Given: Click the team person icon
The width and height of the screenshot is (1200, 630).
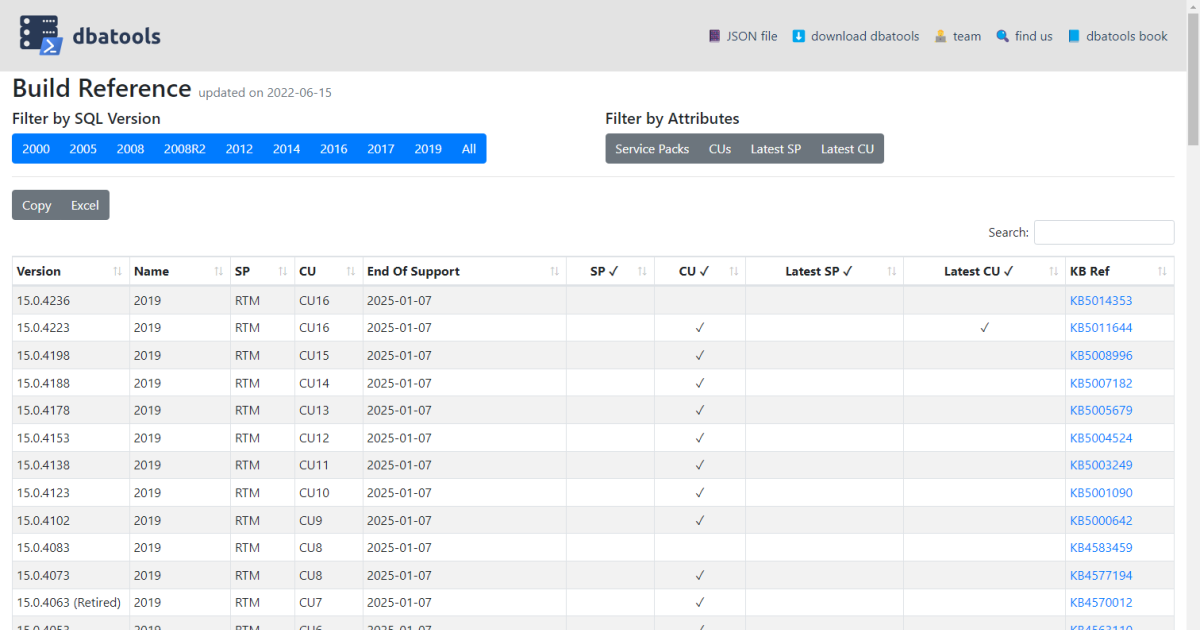Looking at the screenshot, I should 940,36.
